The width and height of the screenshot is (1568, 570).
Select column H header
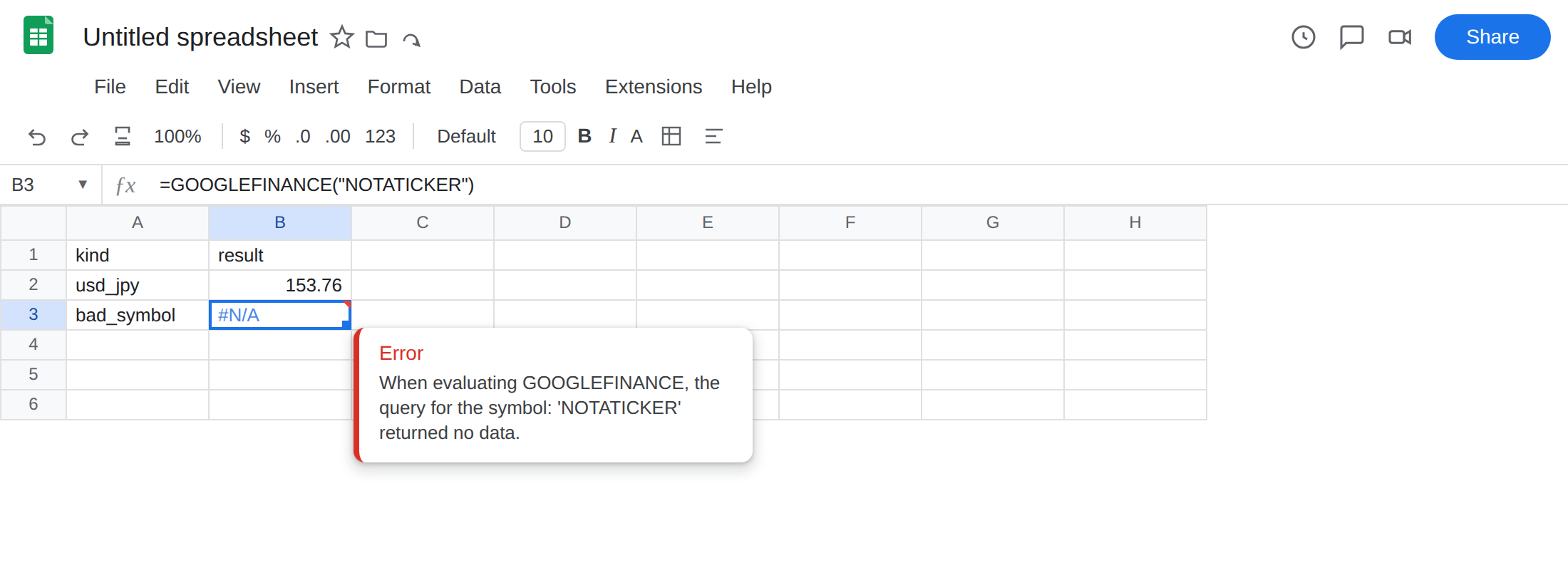click(1135, 222)
